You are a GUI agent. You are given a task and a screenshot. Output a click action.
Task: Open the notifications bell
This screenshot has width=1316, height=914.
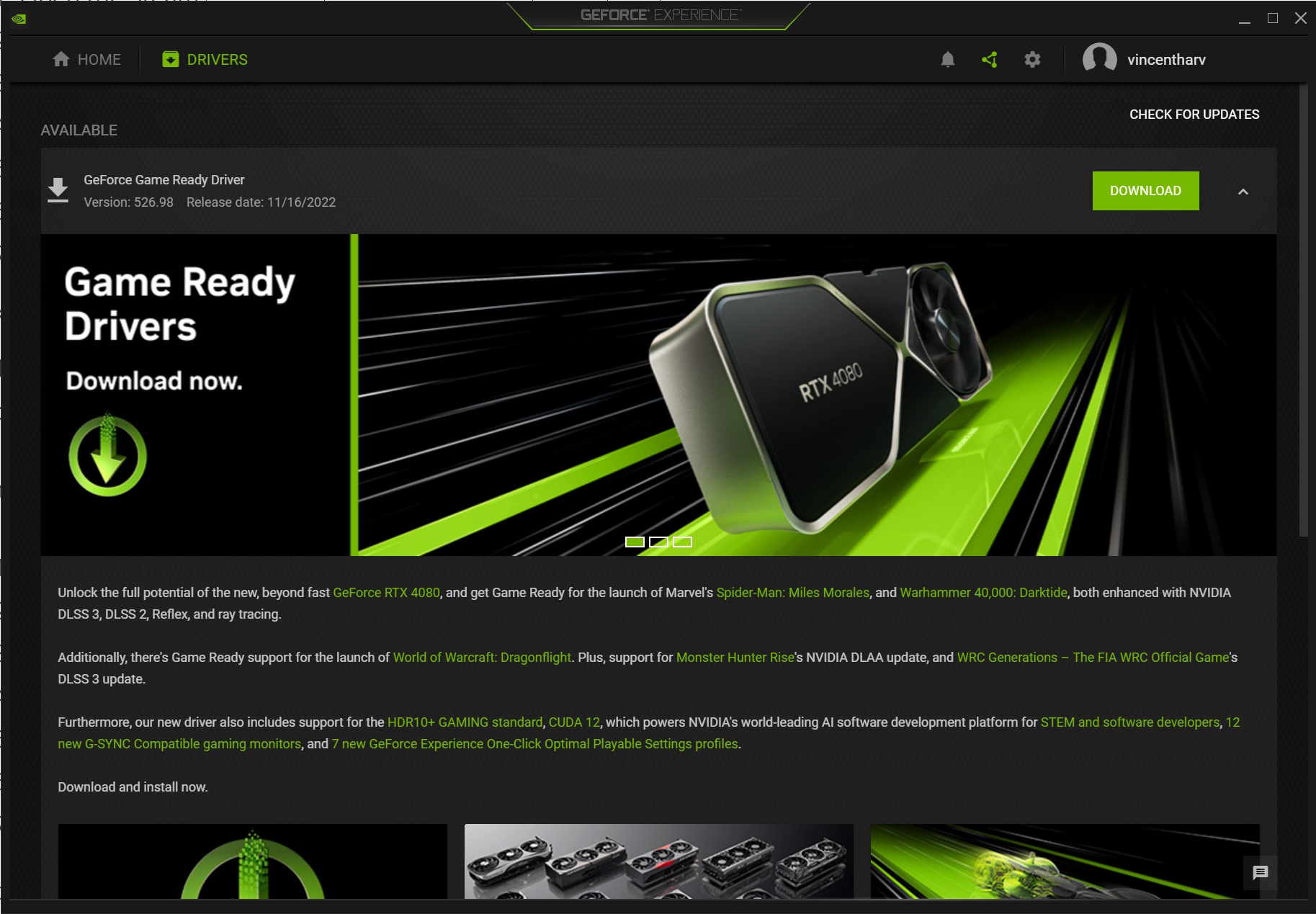coord(947,60)
